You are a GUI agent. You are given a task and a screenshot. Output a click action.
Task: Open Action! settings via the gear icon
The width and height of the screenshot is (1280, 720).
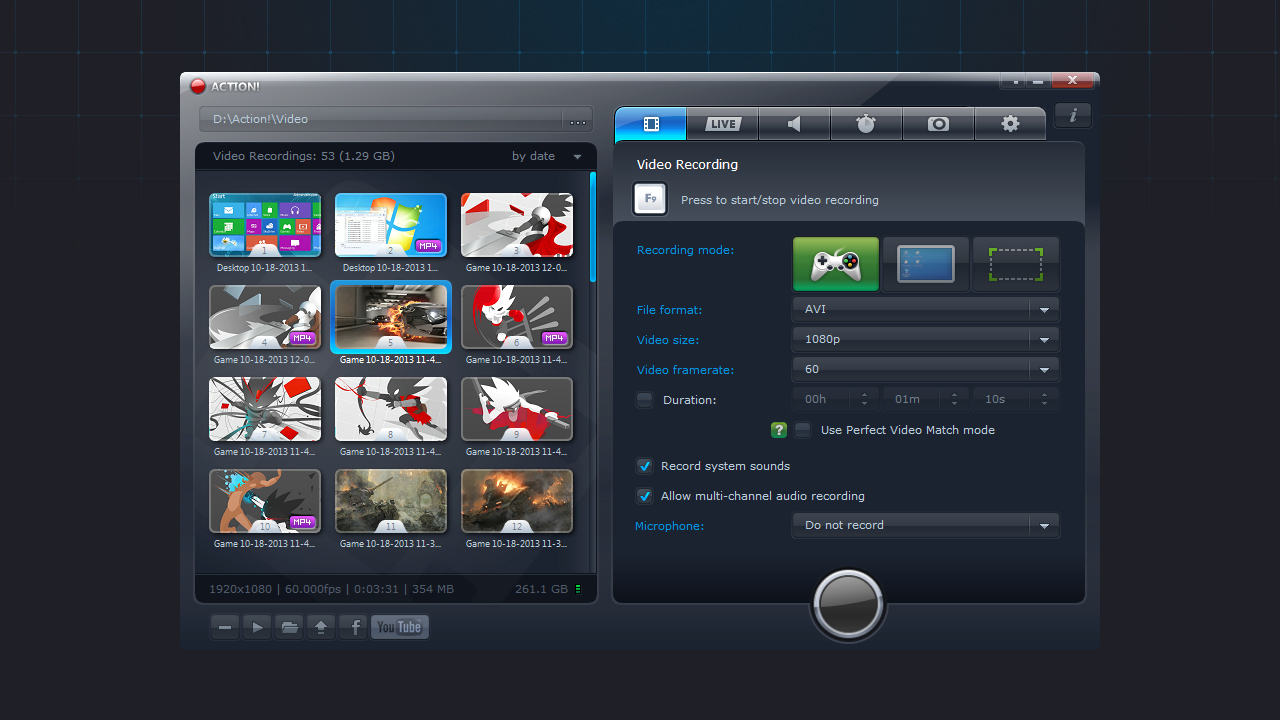point(1010,123)
